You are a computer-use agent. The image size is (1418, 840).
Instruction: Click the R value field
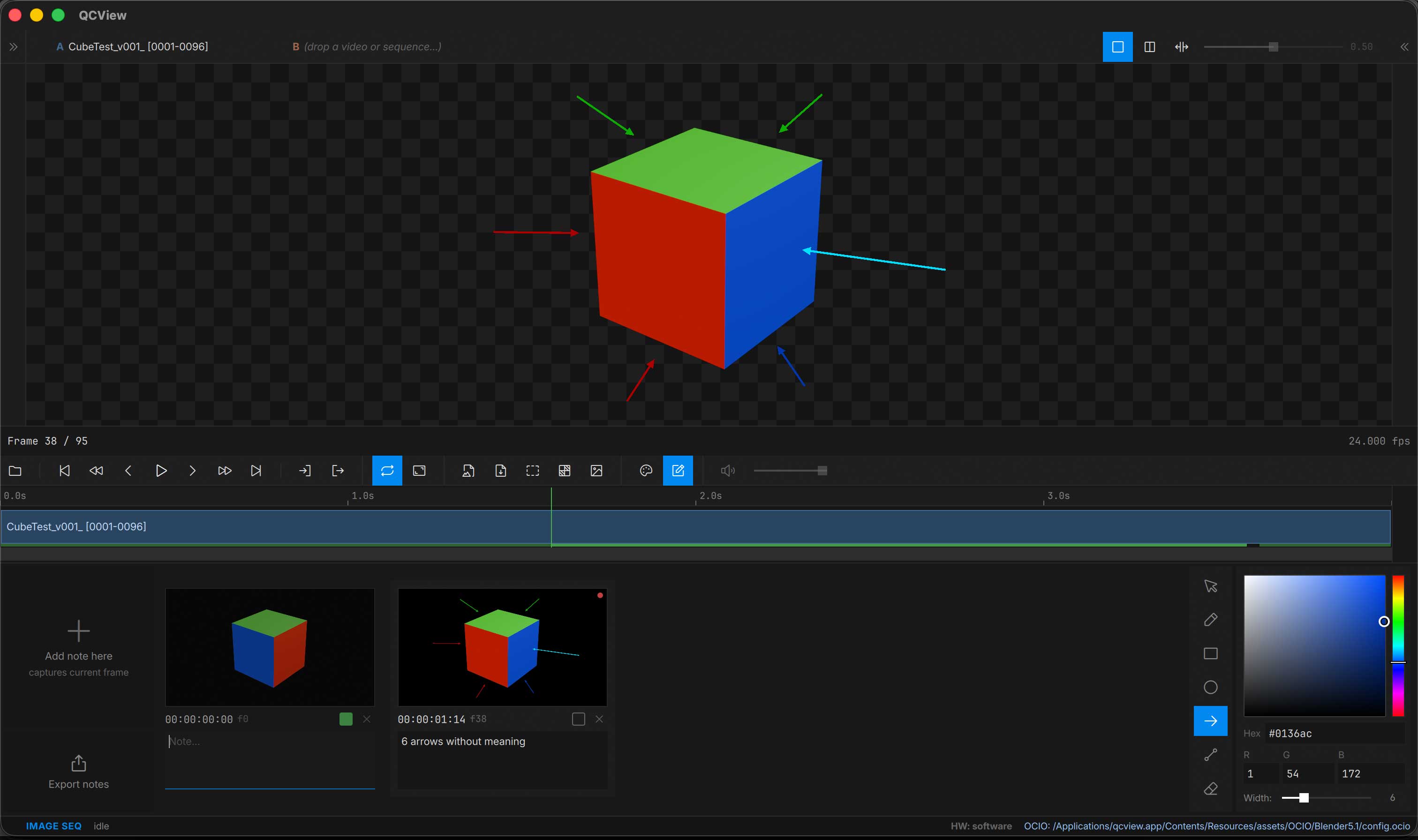pos(1260,774)
